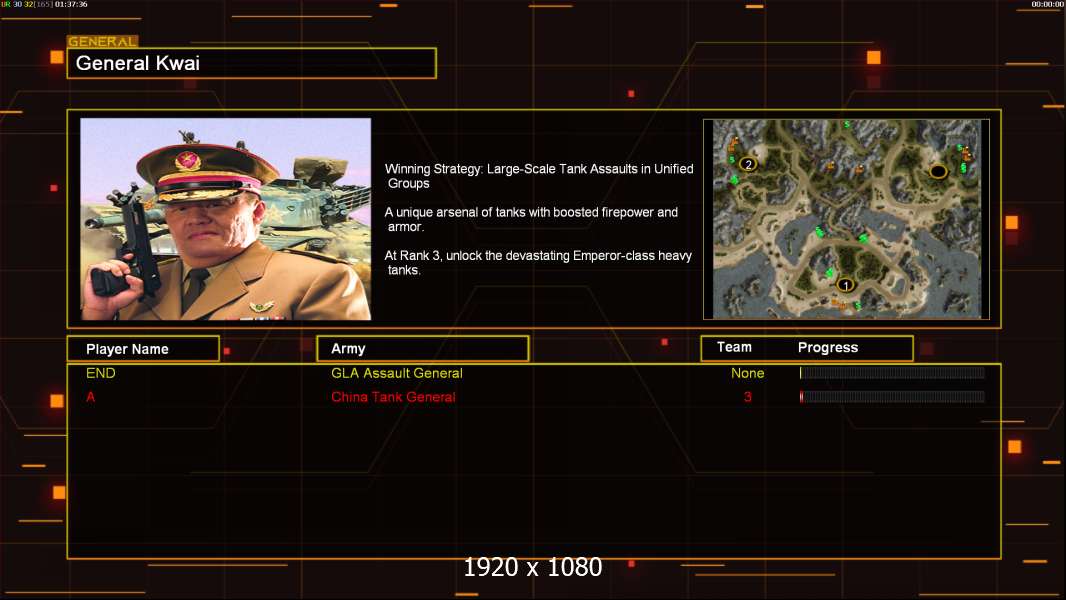Screen dimensions: 1066x600
Task: Click the Team column header label
Action: pos(734,347)
